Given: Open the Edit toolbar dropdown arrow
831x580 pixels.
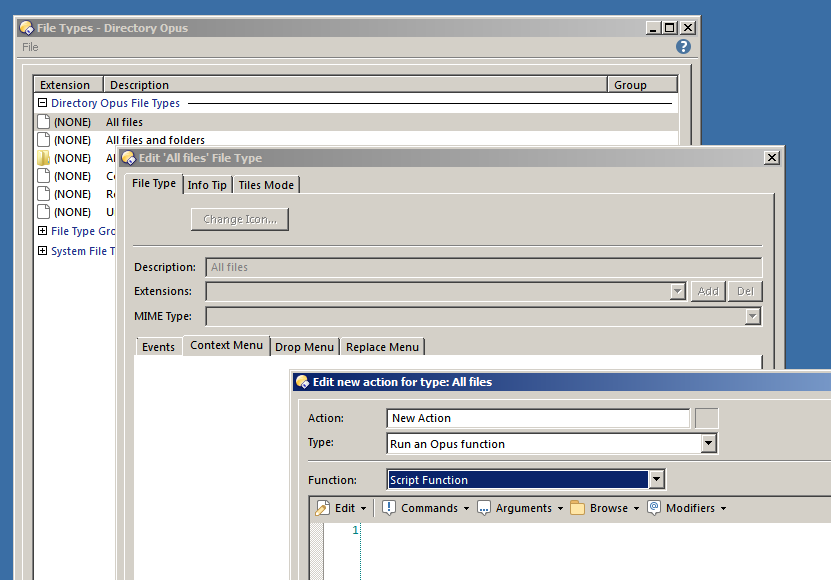Looking at the screenshot, I should (x=364, y=508).
